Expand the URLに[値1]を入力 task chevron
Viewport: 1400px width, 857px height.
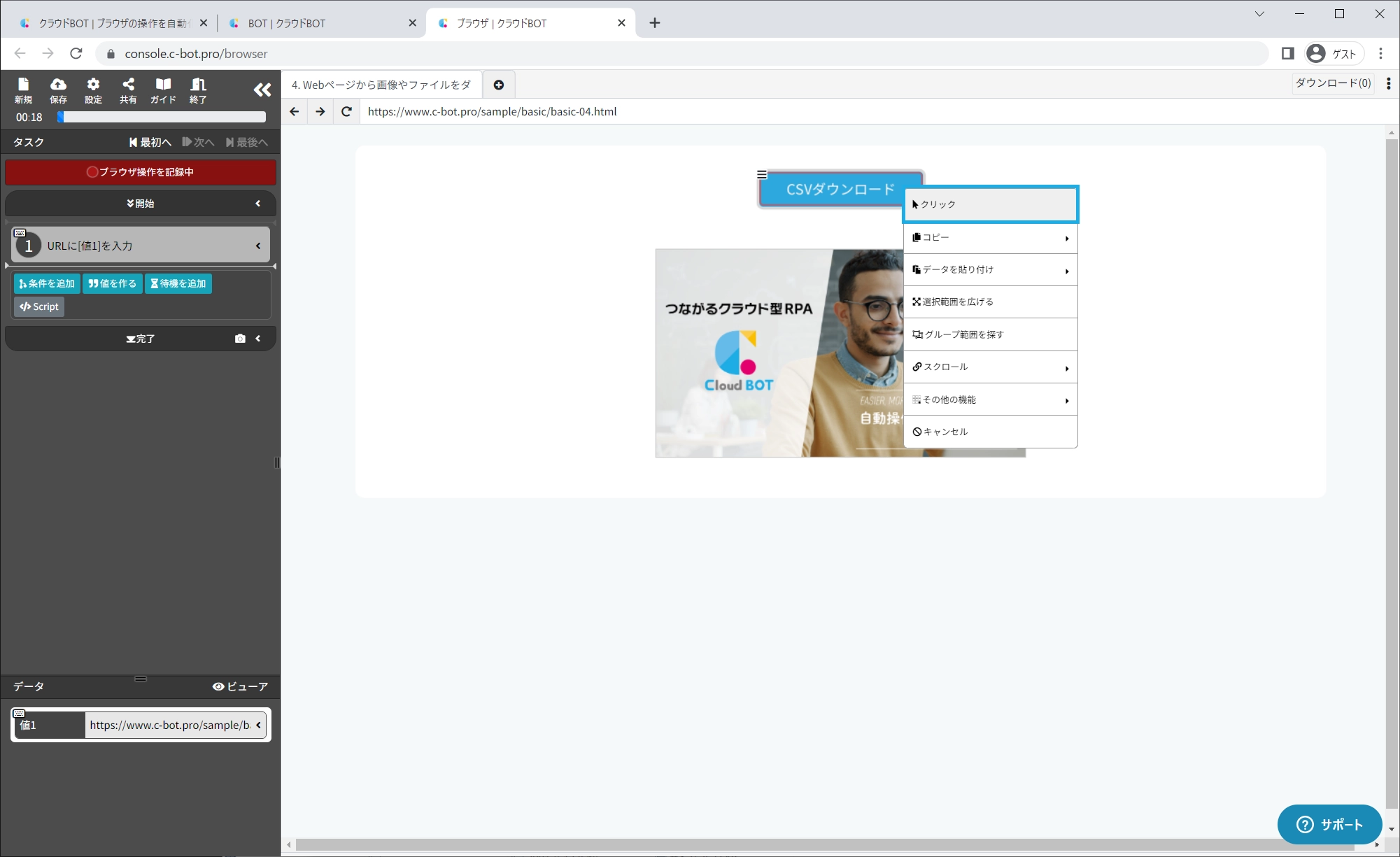pyautogui.click(x=258, y=246)
